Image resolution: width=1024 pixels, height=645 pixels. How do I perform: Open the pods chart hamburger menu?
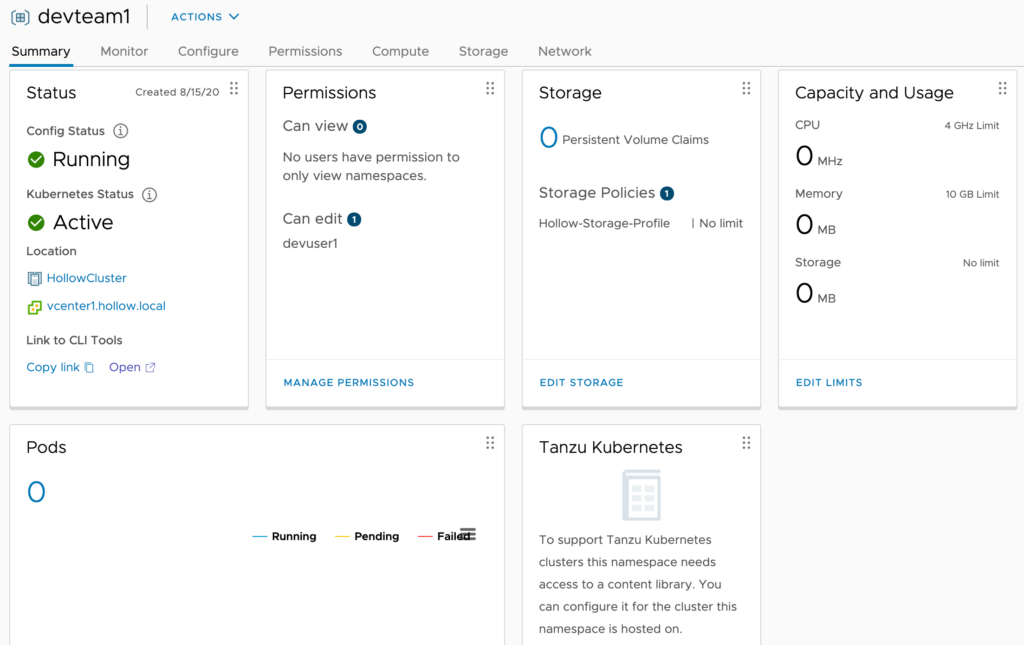pos(468,534)
